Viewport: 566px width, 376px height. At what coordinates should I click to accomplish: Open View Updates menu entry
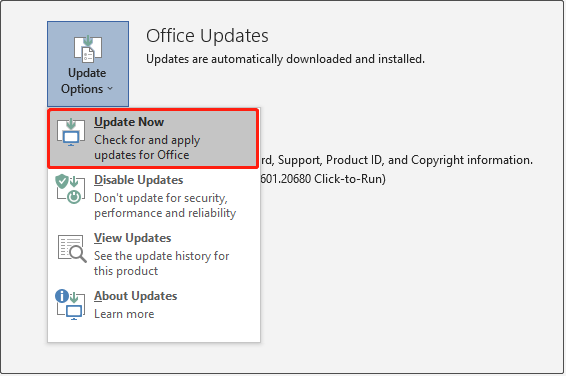click(132, 238)
